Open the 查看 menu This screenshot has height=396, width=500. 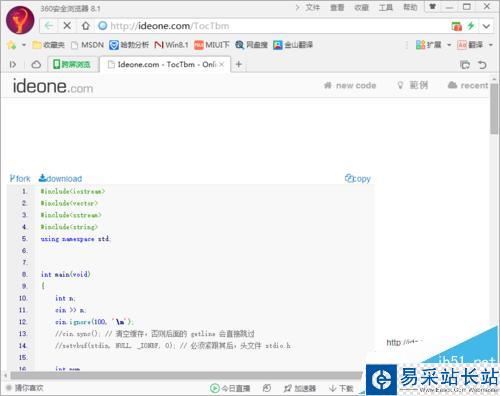click(337, 7)
